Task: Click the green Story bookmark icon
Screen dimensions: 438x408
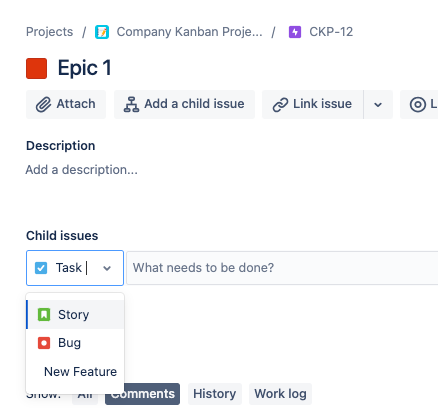Action: coord(44,315)
